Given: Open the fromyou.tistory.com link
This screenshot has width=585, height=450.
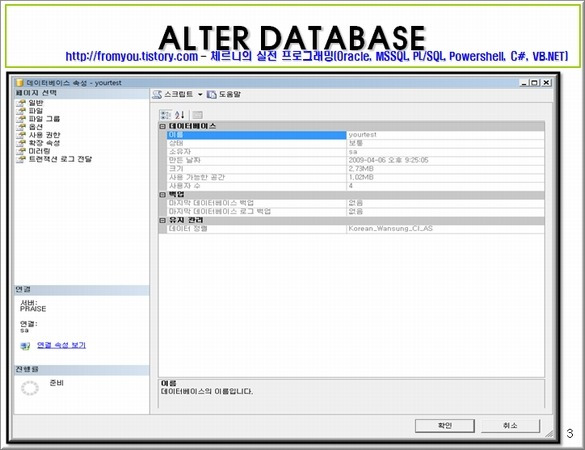Looking at the screenshot, I should pos(132,56).
